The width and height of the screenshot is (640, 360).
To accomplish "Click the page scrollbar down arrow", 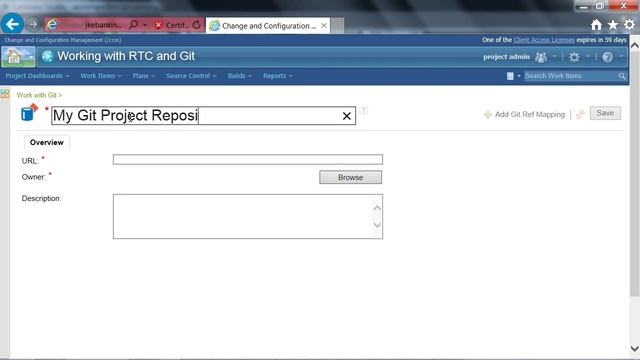I will (635, 349).
